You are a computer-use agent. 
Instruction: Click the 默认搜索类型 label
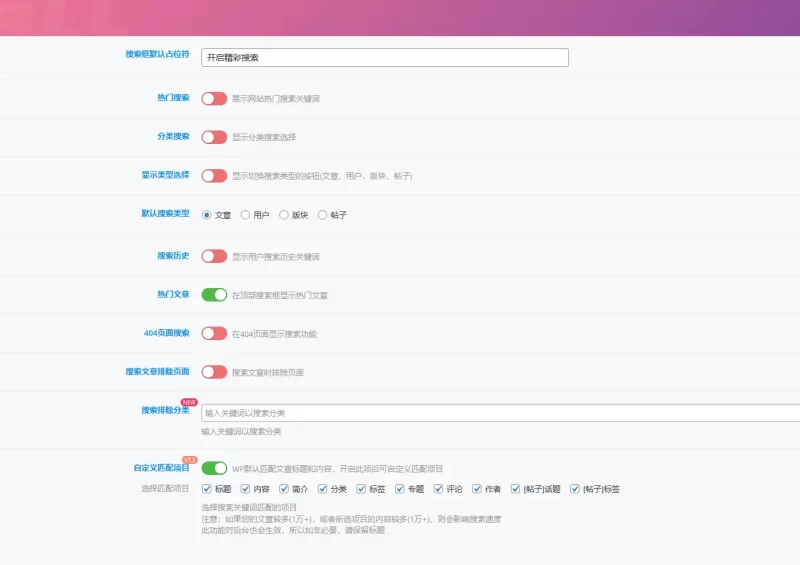click(x=165, y=213)
